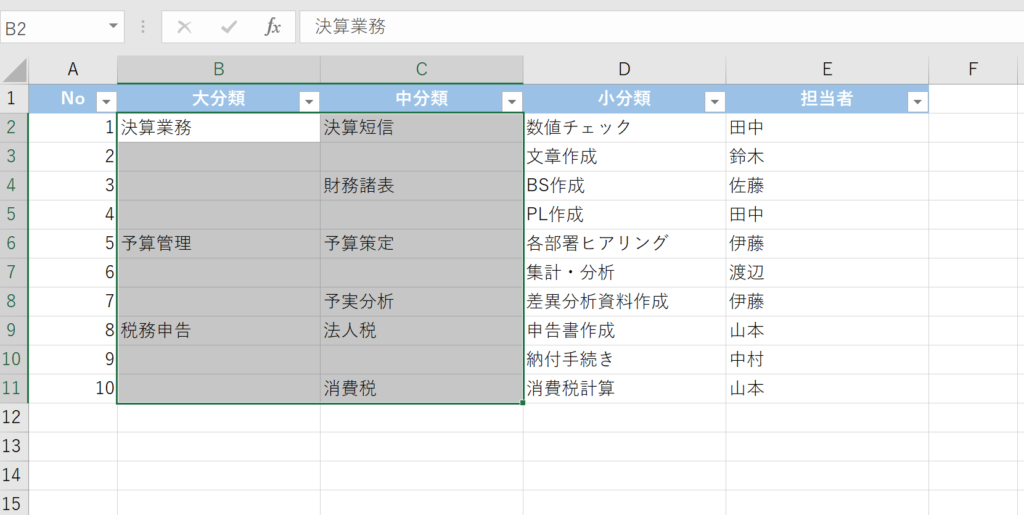Image resolution: width=1024 pixels, height=515 pixels.
Task: Click the Name Box showing B2
Action: (x=50, y=28)
